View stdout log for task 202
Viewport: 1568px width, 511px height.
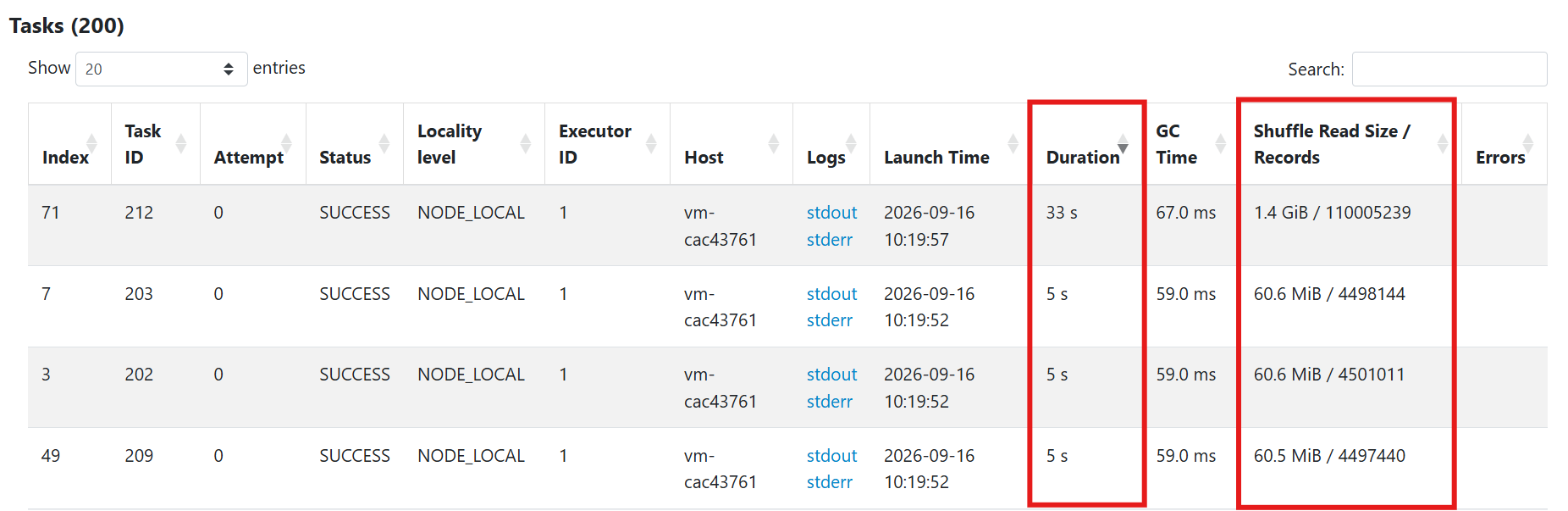[831, 375]
